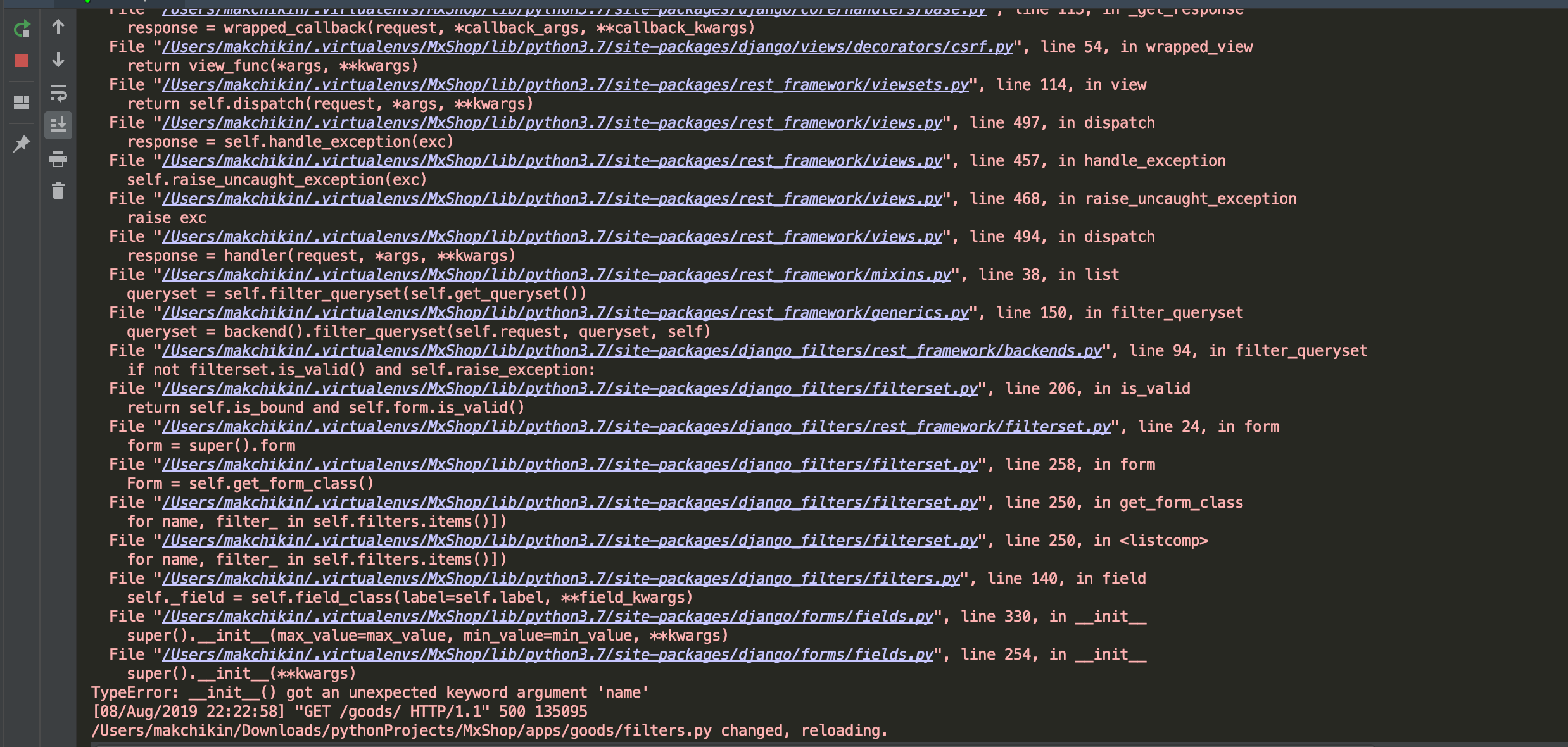Clear all console output with trash icon
Screen dimensions: 1568x747
tap(58, 191)
